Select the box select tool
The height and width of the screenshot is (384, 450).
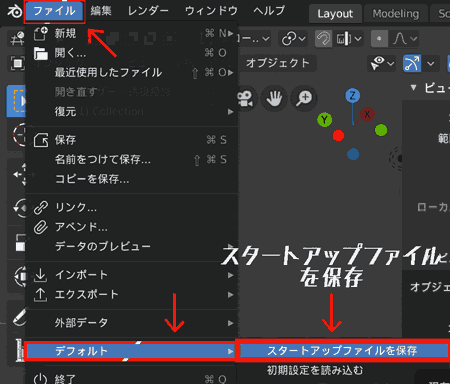click(16, 101)
